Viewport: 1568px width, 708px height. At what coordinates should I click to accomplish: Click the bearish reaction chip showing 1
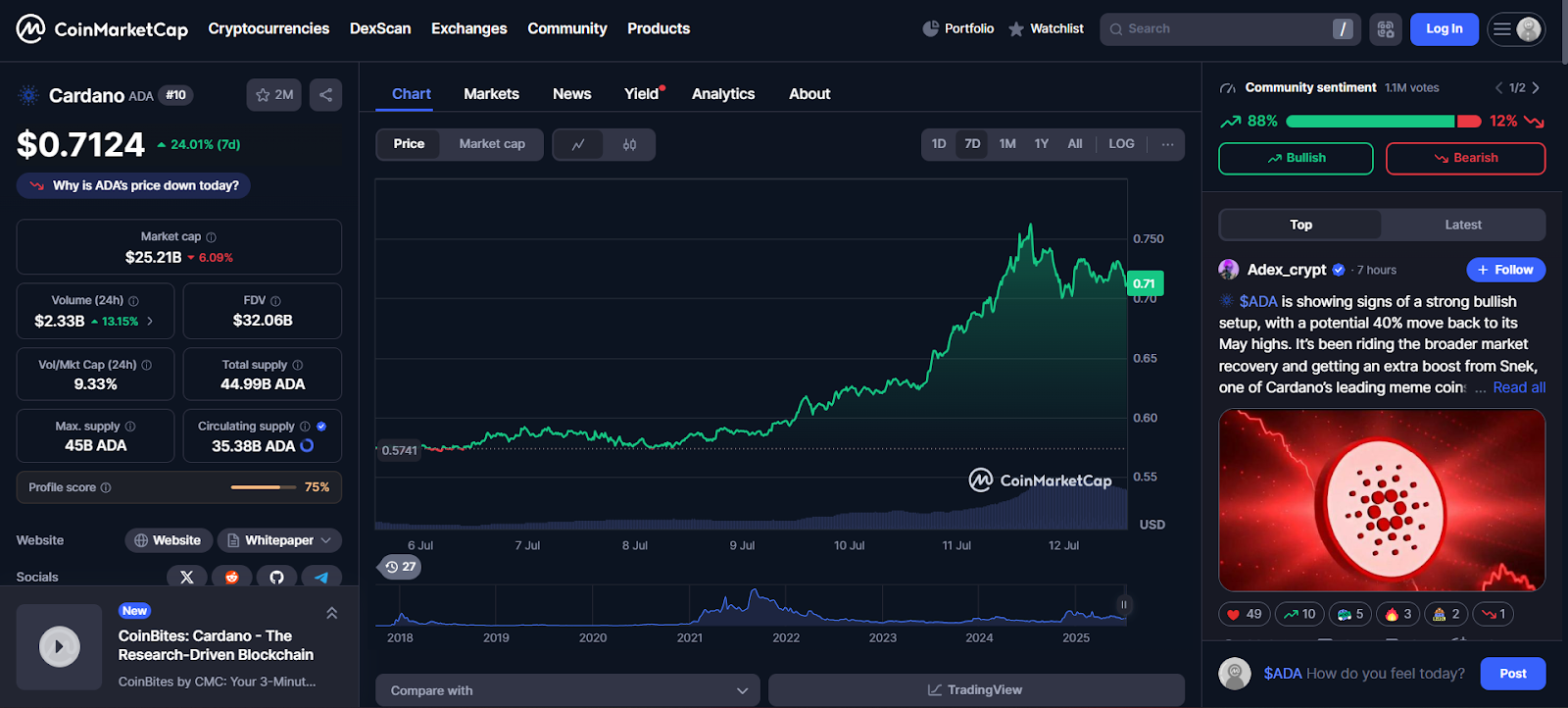click(x=1494, y=614)
